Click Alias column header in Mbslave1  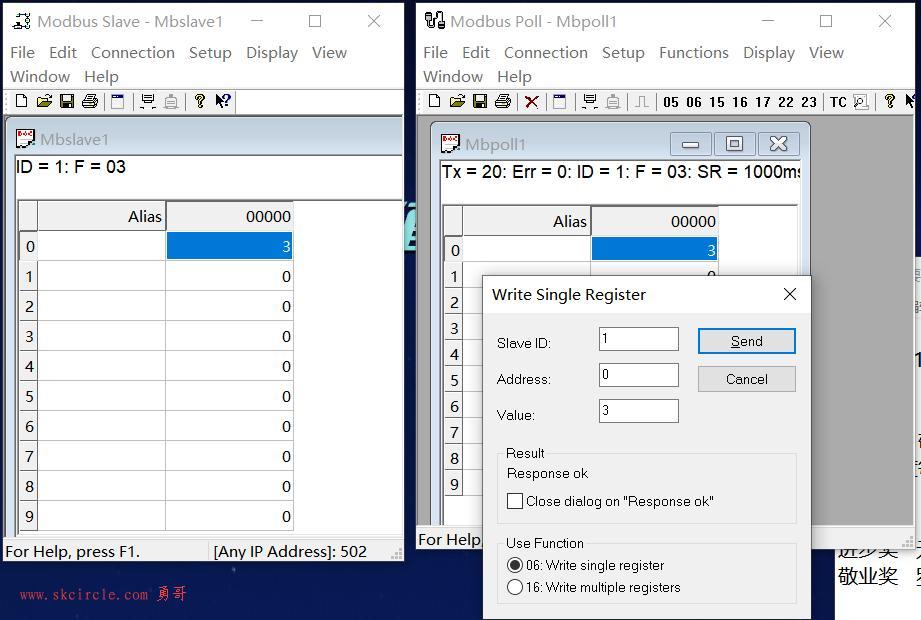pos(102,216)
